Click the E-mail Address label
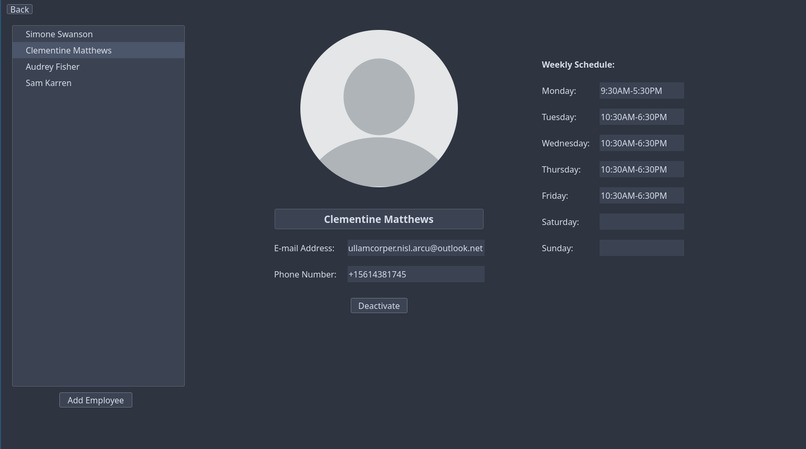This screenshot has width=806, height=449. pyautogui.click(x=304, y=248)
